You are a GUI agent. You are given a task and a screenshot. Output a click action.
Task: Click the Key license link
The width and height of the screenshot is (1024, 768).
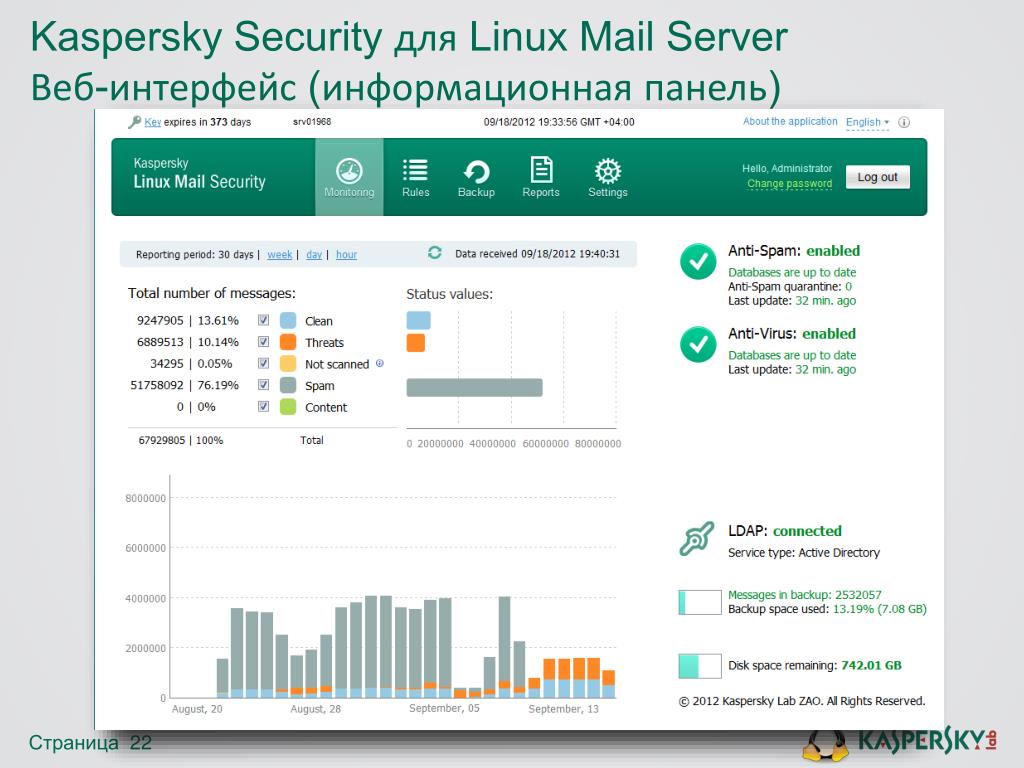(152, 122)
